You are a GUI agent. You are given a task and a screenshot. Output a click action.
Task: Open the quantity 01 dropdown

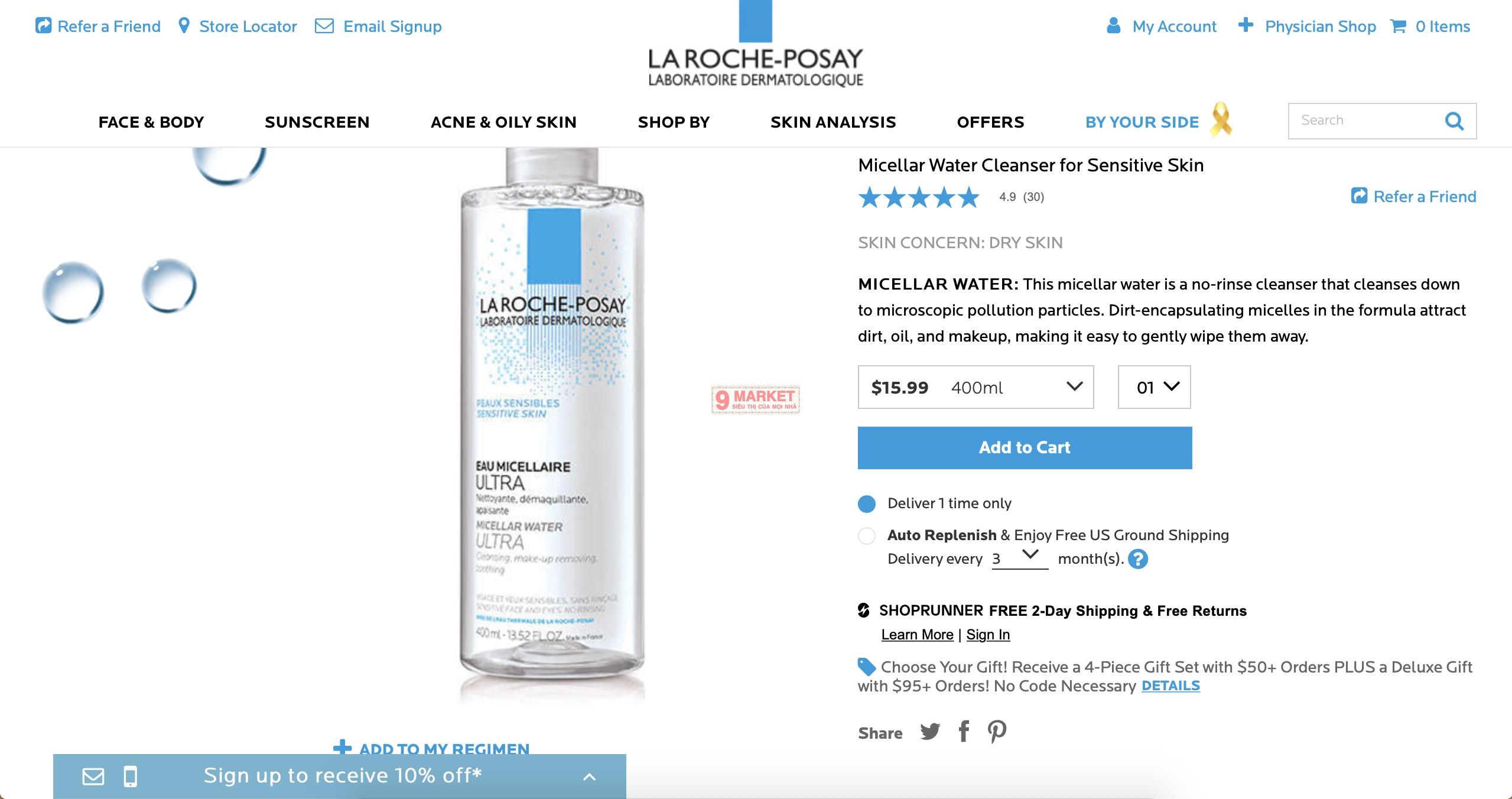pos(1154,387)
